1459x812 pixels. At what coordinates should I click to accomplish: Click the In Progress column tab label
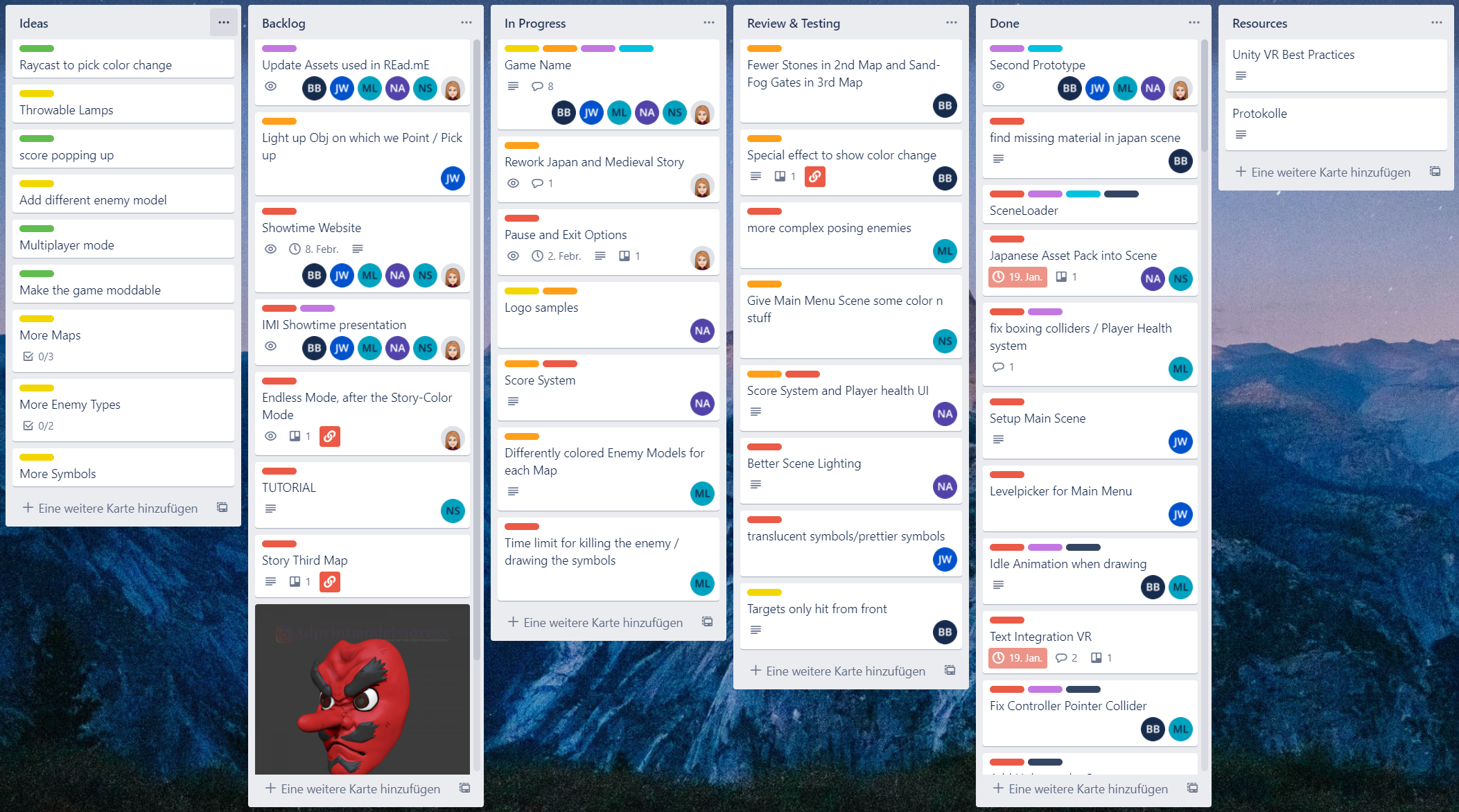[x=534, y=23]
